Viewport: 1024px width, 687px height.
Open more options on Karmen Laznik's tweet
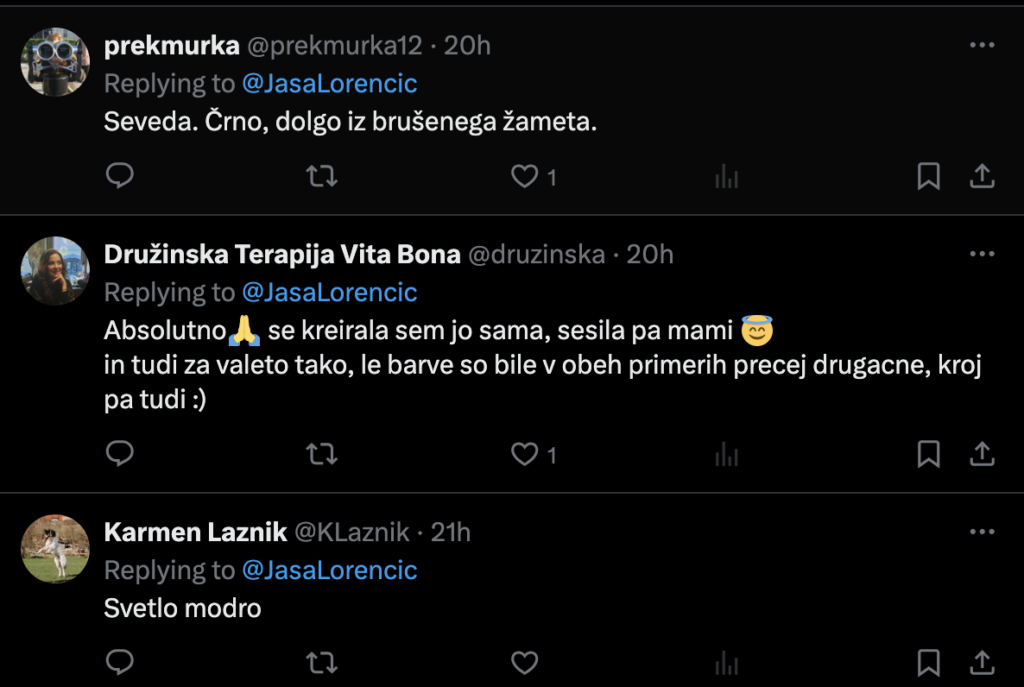pos(982,532)
